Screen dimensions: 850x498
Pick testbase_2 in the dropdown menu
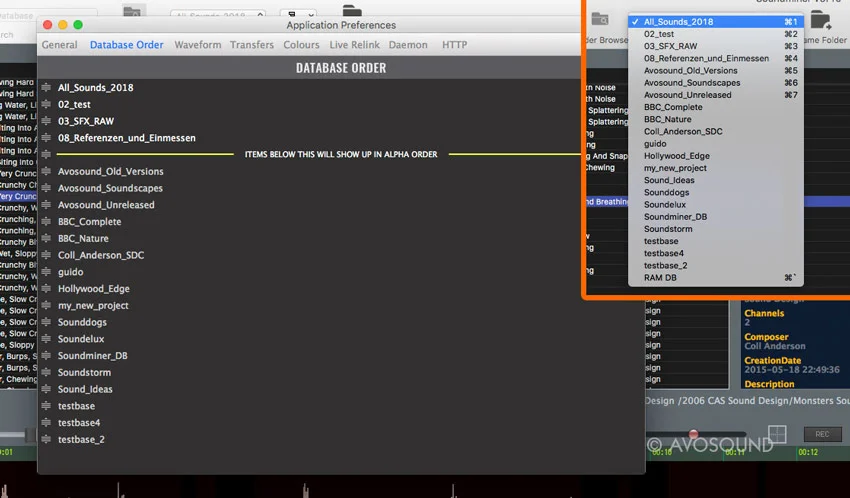716,266
